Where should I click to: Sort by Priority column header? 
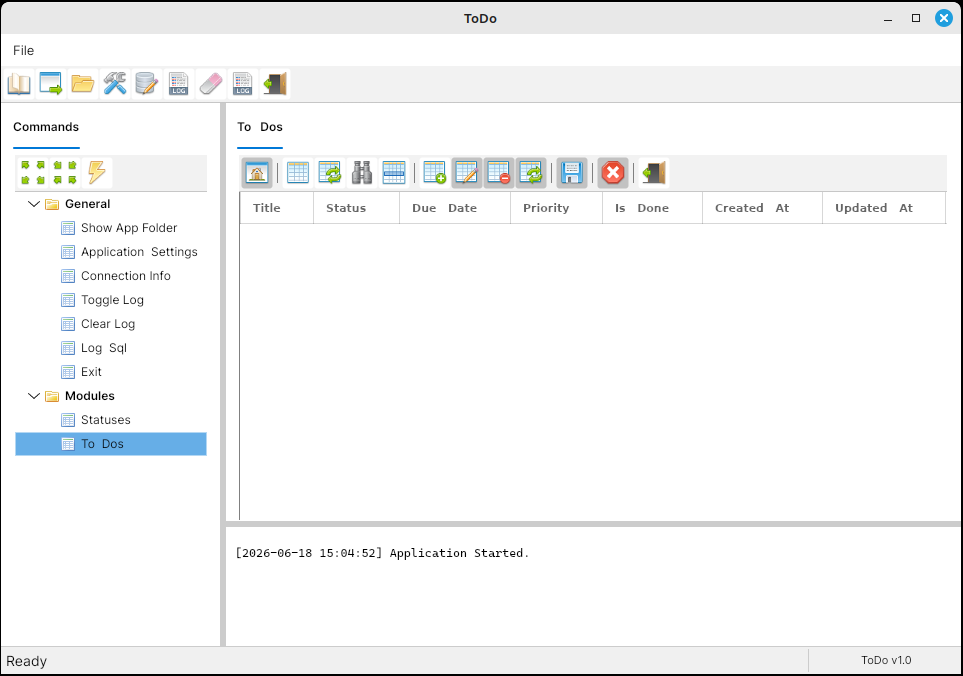pos(556,208)
